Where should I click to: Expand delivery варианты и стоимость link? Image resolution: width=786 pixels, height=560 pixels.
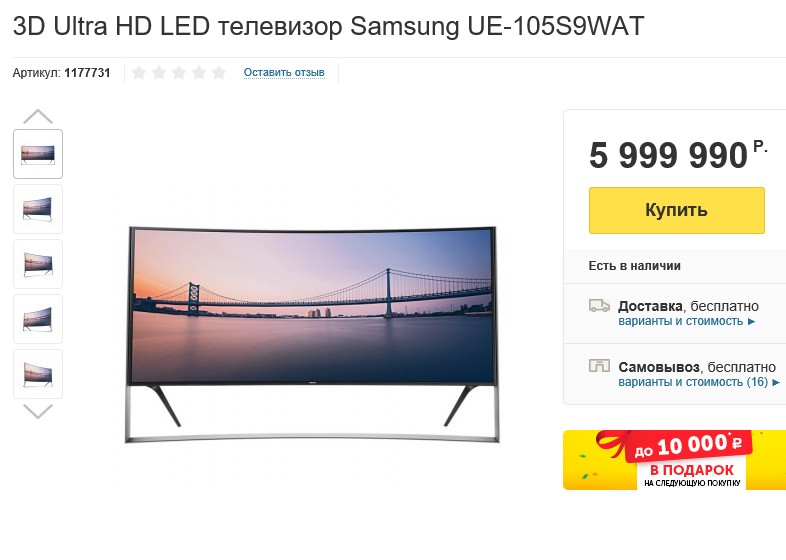tap(686, 321)
